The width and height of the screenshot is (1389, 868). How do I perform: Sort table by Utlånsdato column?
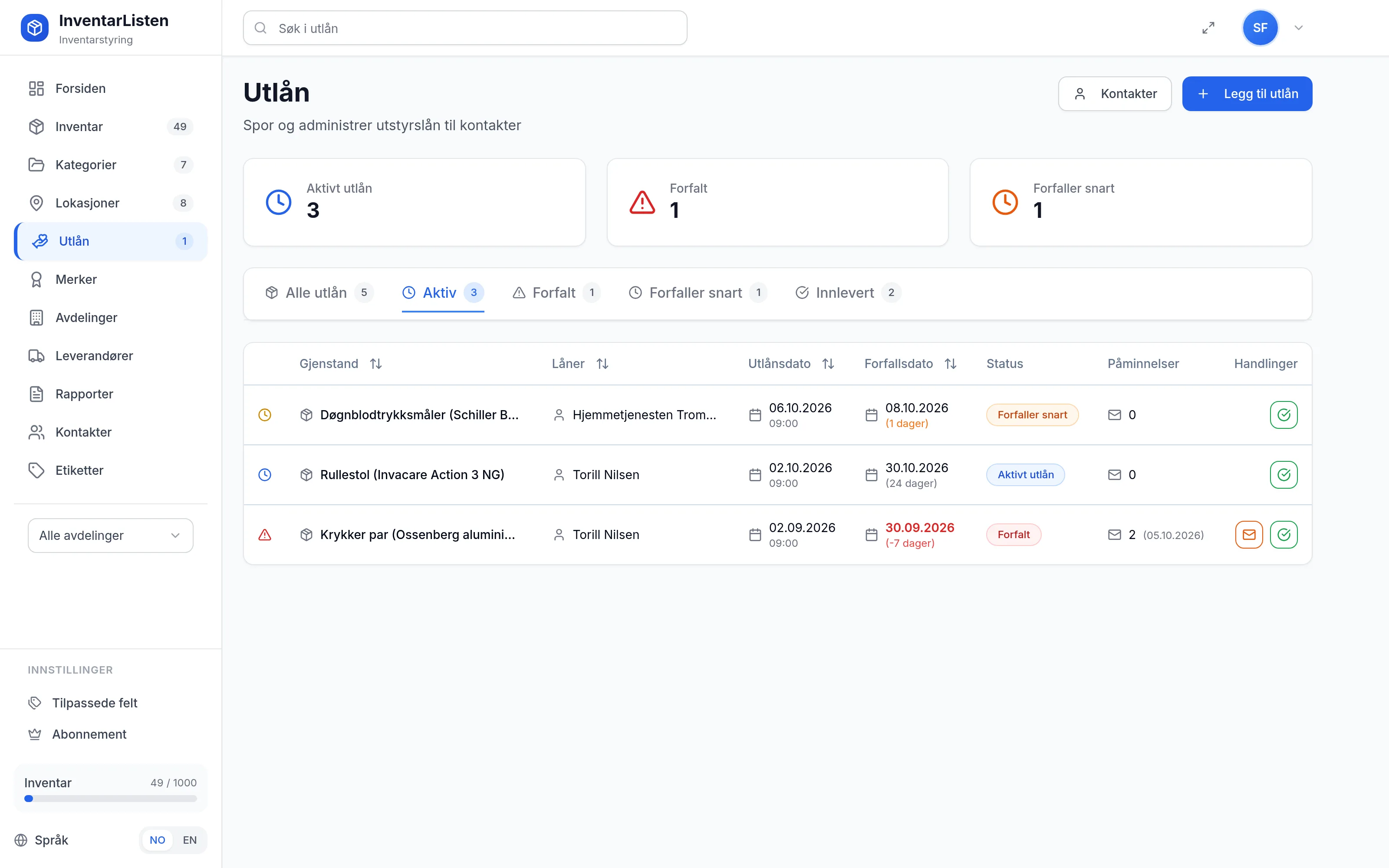click(x=791, y=363)
